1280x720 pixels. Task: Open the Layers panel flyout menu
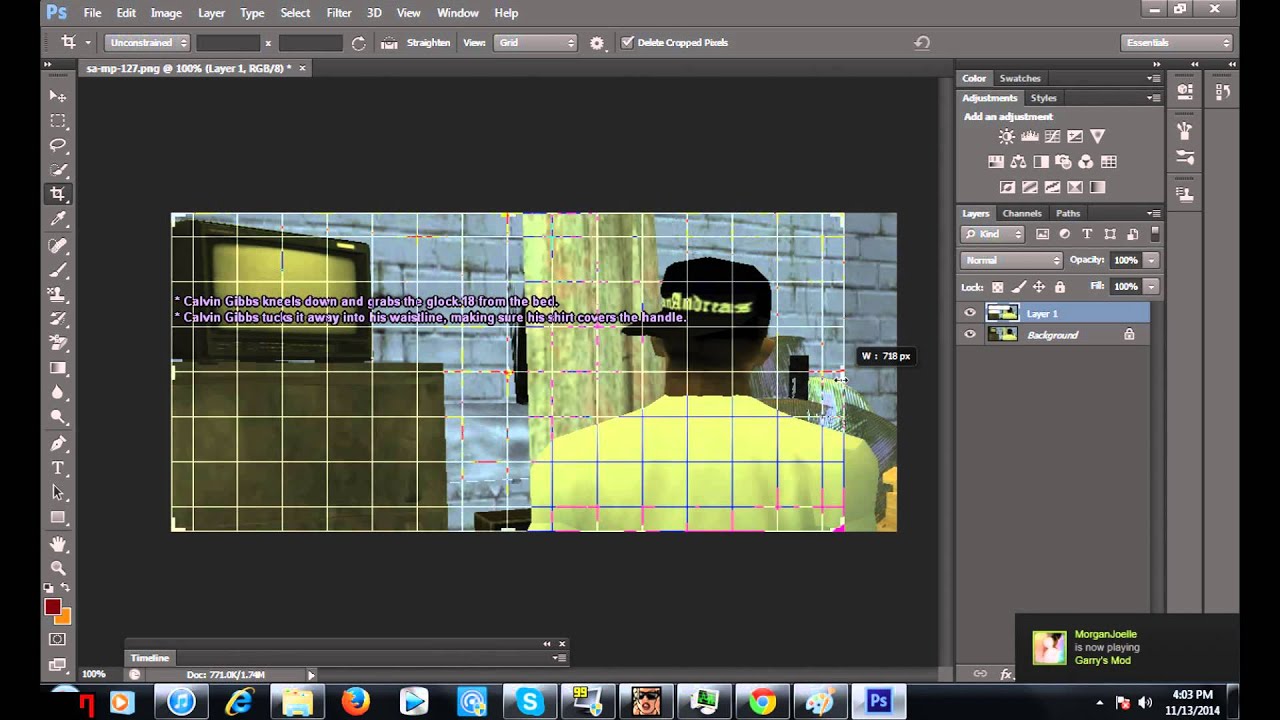click(x=1153, y=213)
